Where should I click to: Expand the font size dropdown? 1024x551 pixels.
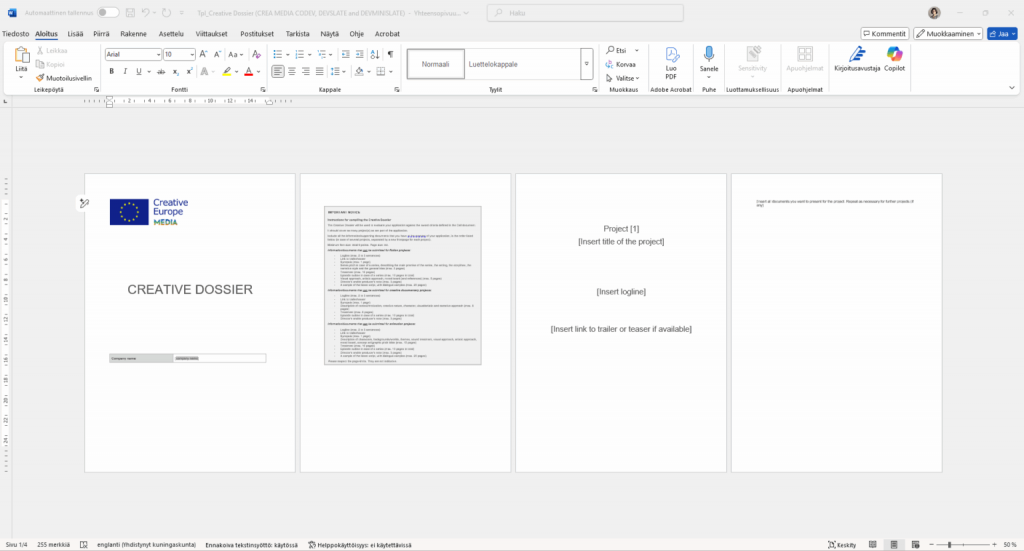(x=192, y=54)
